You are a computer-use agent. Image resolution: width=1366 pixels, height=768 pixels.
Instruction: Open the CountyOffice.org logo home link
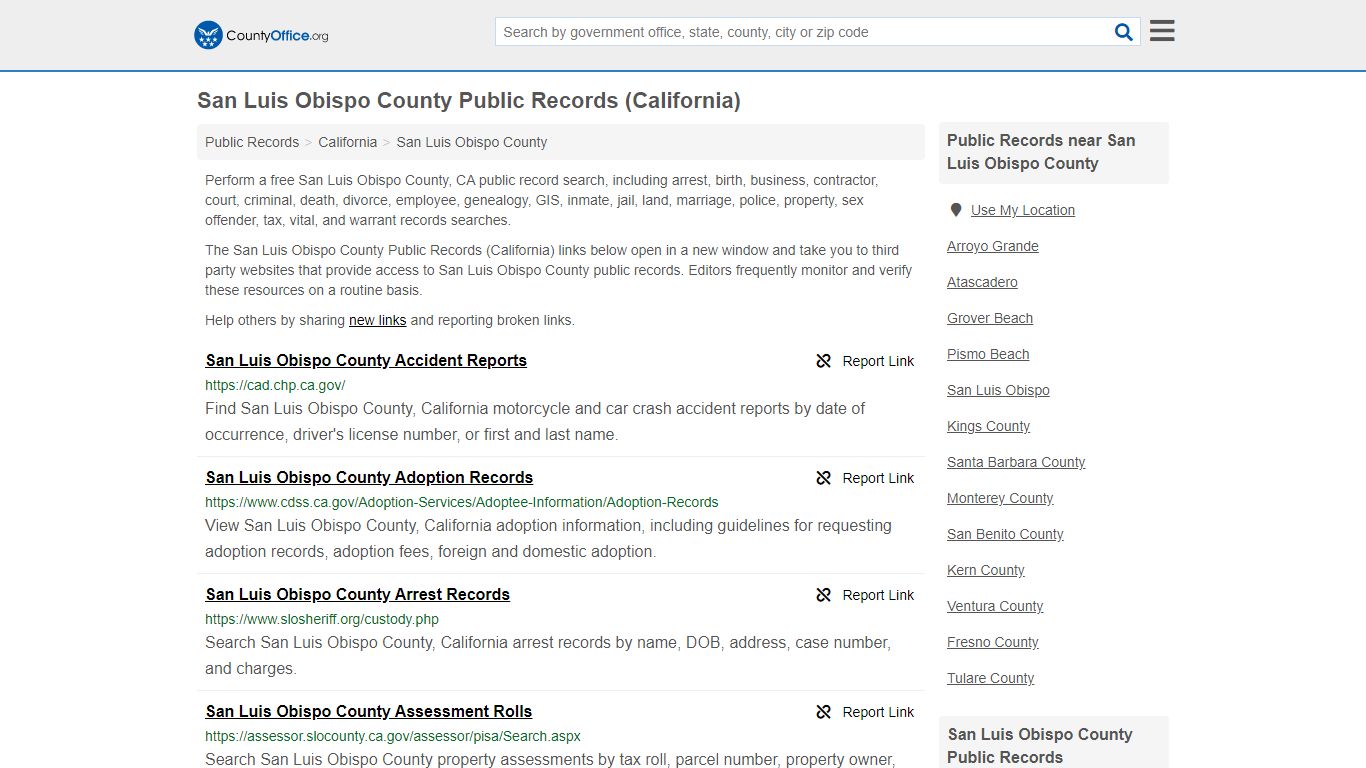coord(261,35)
